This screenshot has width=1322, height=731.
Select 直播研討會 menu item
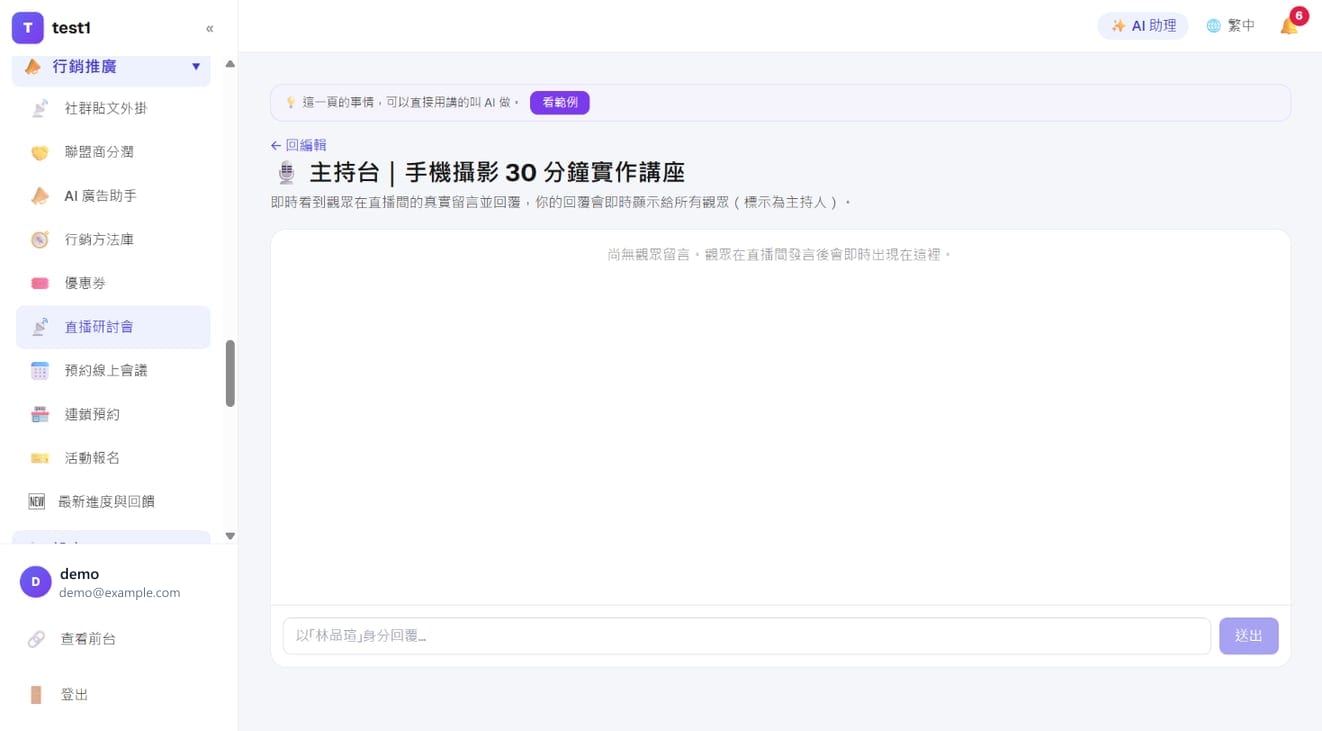(113, 327)
